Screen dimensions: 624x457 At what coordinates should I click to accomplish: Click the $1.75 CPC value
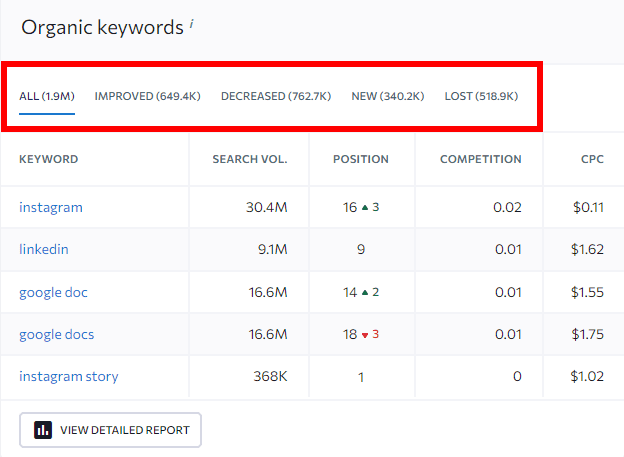[587, 334]
